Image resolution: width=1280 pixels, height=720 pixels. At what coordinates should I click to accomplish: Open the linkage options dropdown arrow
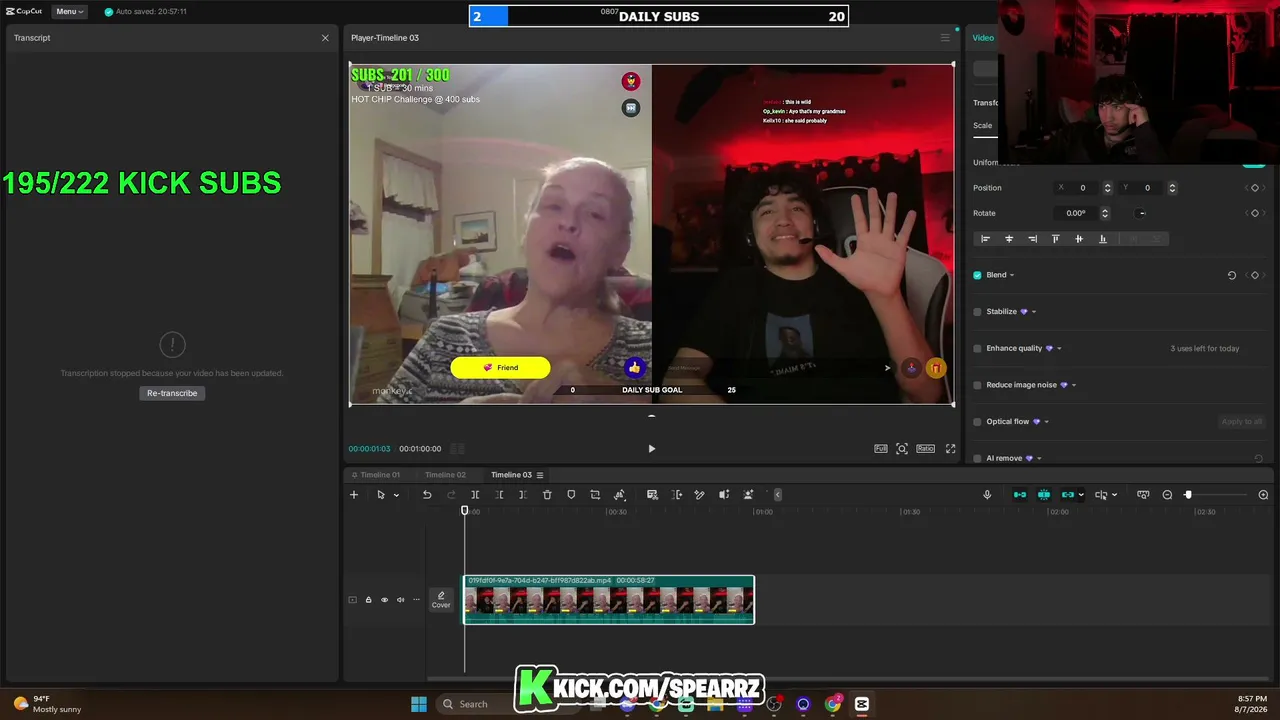[1081, 495]
